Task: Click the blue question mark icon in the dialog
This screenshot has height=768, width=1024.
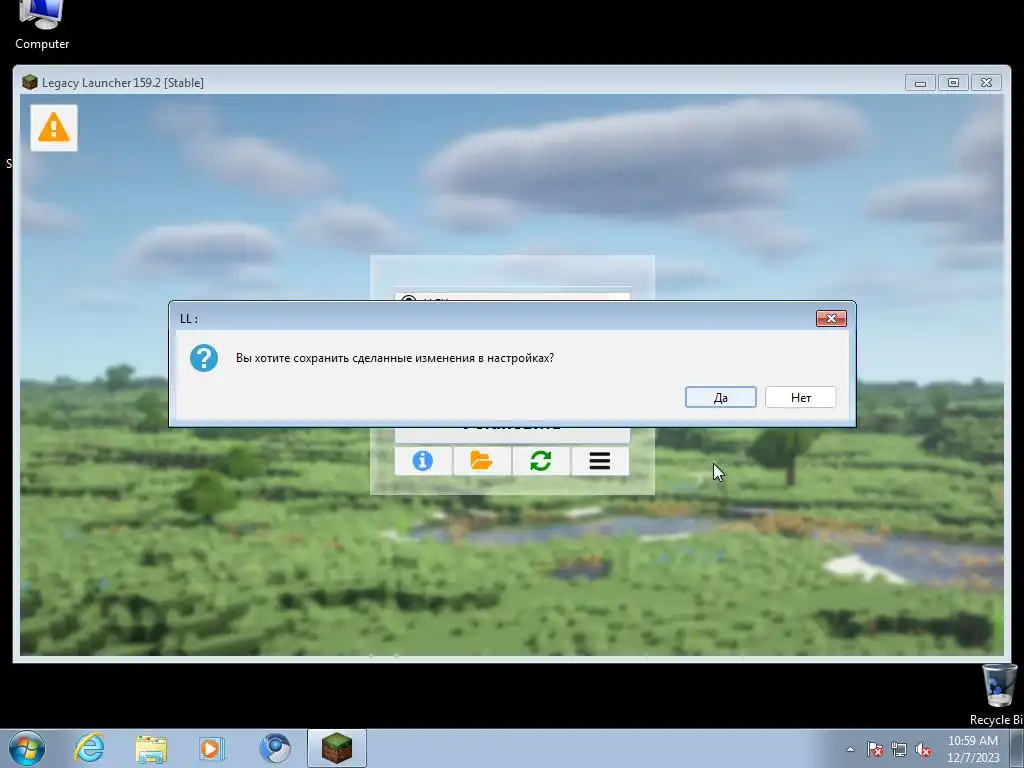Action: [x=204, y=358]
